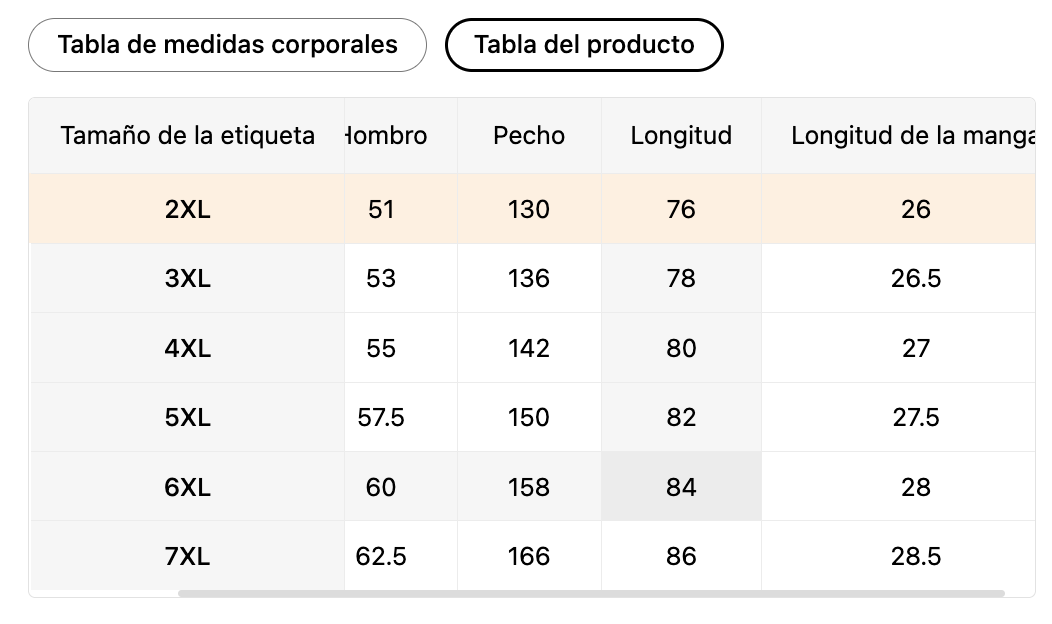This screenshot has width=1052, height=624.
Task: Select the 4XL size row label
Action: point(187,348)
